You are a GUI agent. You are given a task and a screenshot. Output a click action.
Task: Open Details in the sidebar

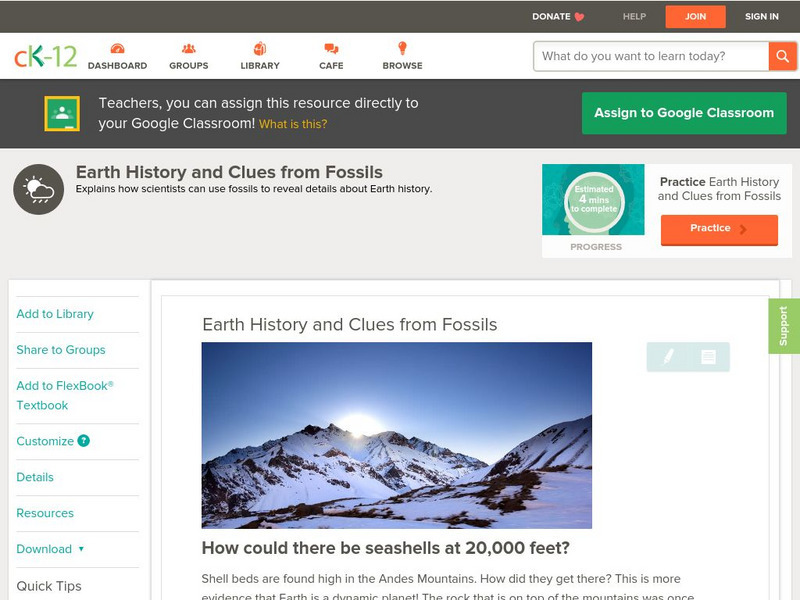click(35, 477)
